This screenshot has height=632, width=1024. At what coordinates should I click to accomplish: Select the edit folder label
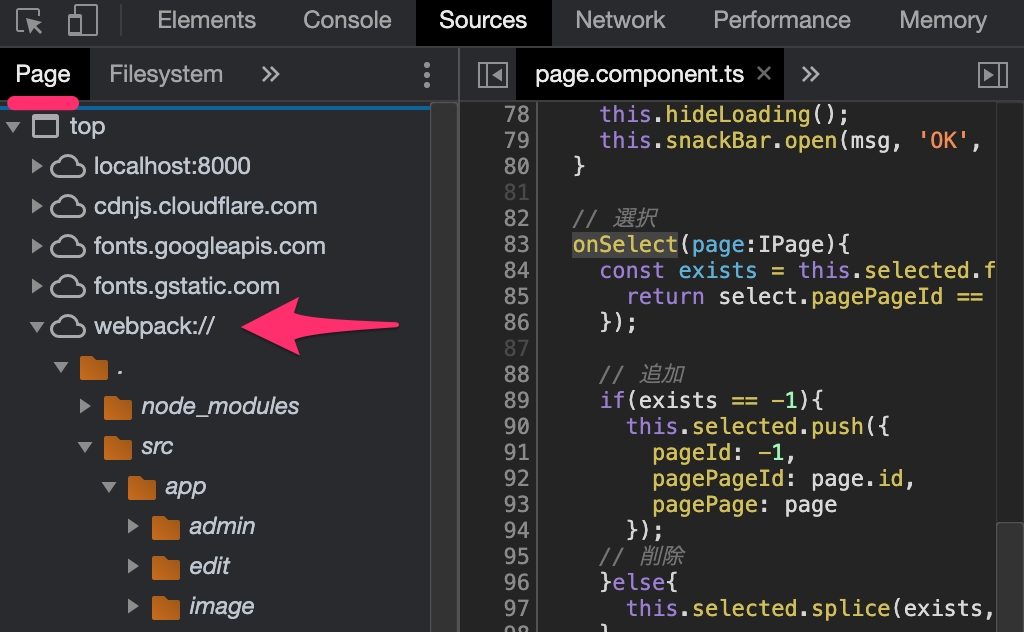point(210,566)
